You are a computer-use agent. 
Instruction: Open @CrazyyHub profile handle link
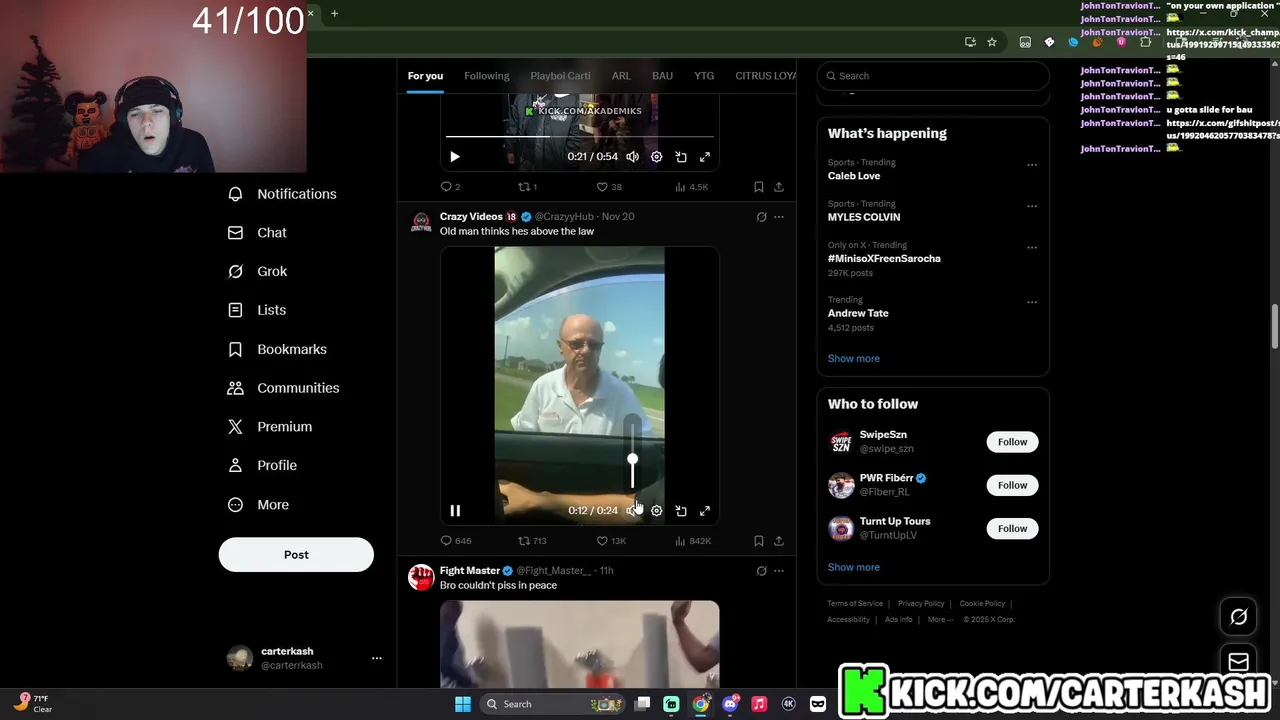pyautogui.click(x=564, y=217)
